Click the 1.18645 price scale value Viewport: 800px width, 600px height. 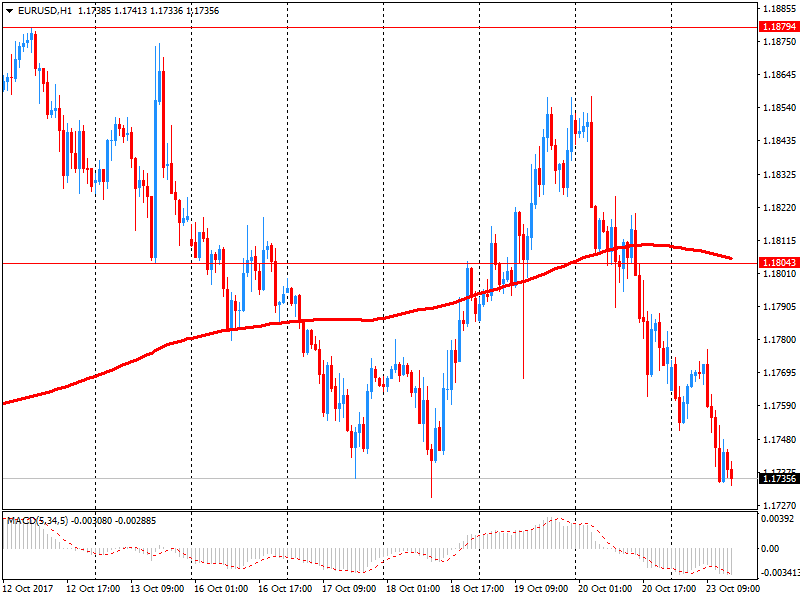click(x=779, y=75)
